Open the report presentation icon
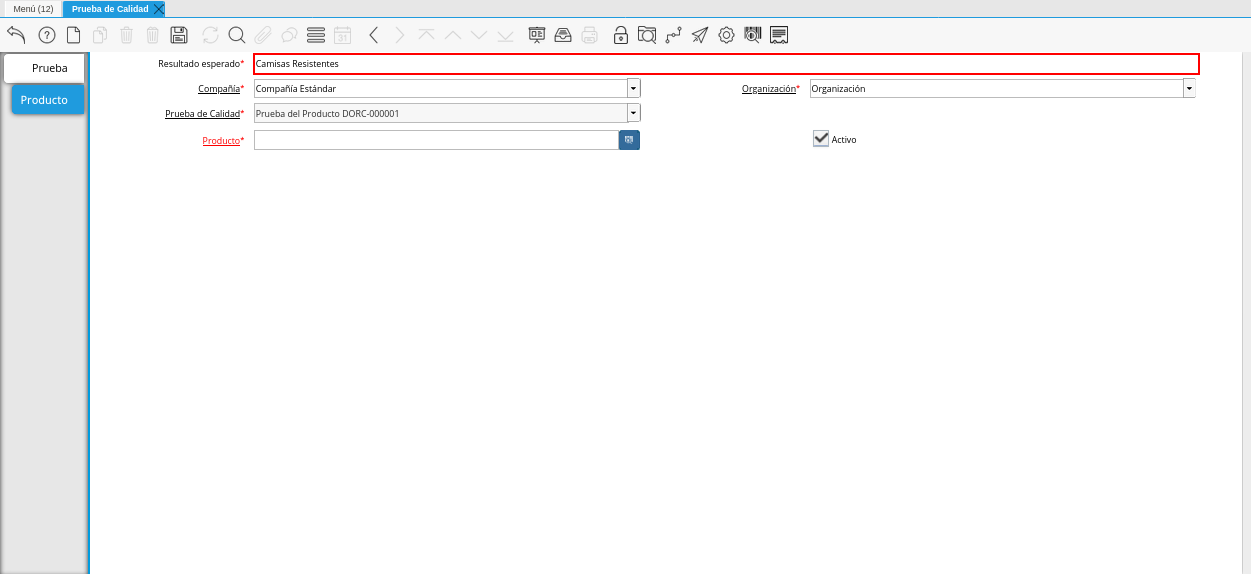This screenshot has width=1251, height=574. pyautogui.click(x=537, y=35)
